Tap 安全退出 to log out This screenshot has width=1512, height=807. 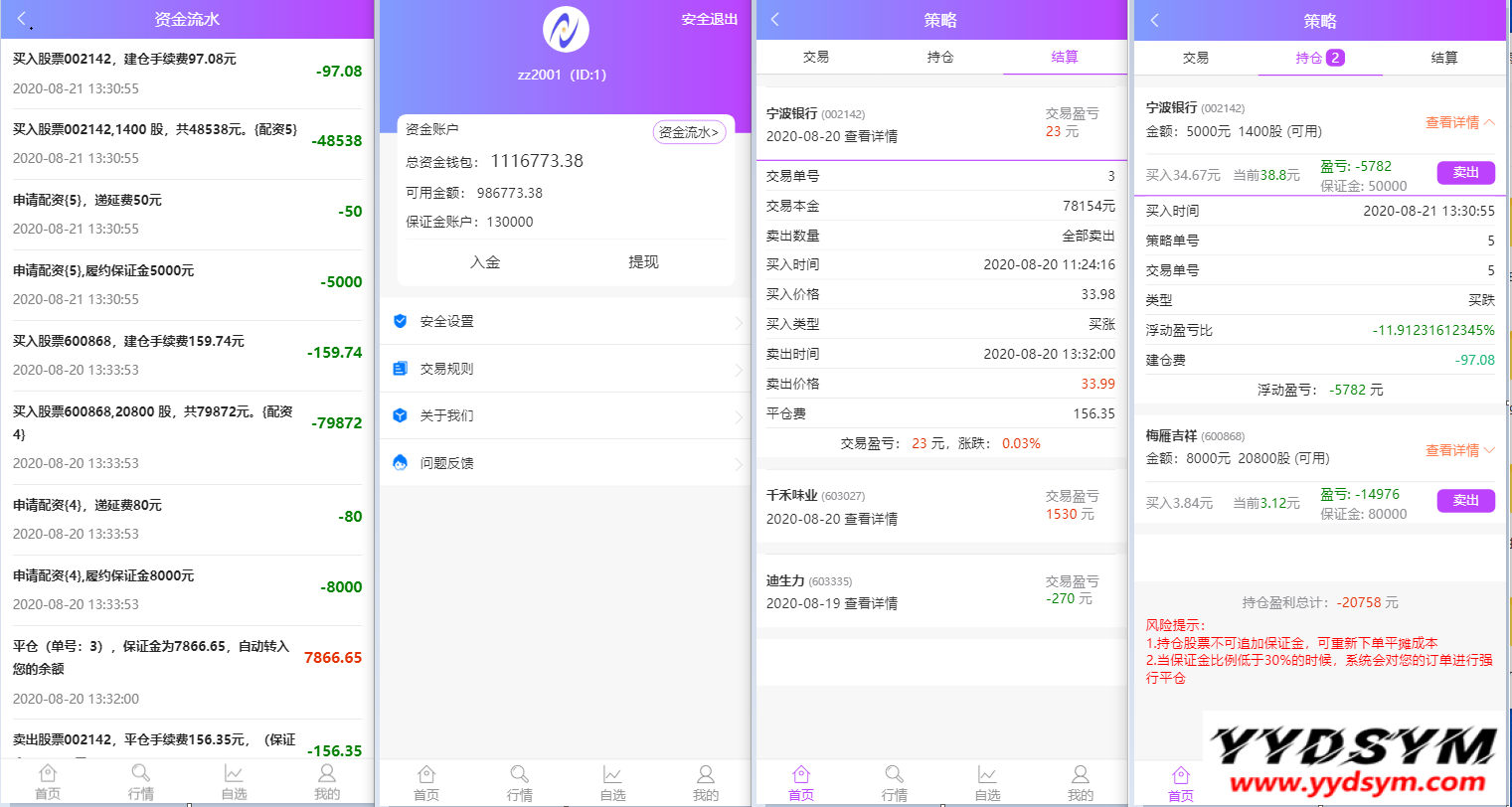tap(710, 20)
